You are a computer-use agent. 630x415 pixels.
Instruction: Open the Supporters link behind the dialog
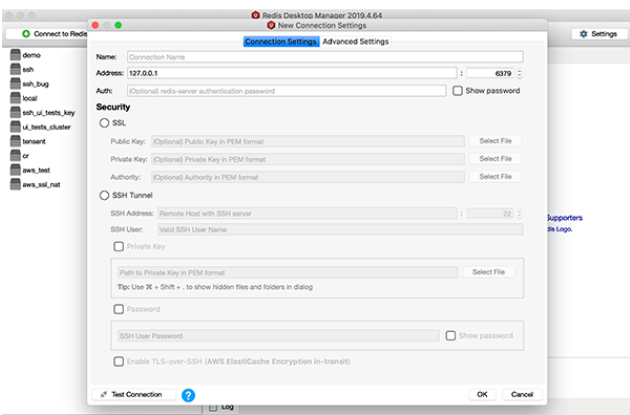point(565,218)
